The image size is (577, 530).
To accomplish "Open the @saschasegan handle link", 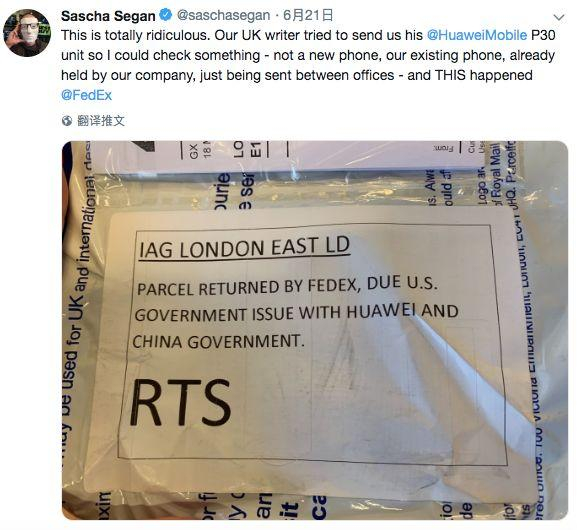I will point(223,15).
